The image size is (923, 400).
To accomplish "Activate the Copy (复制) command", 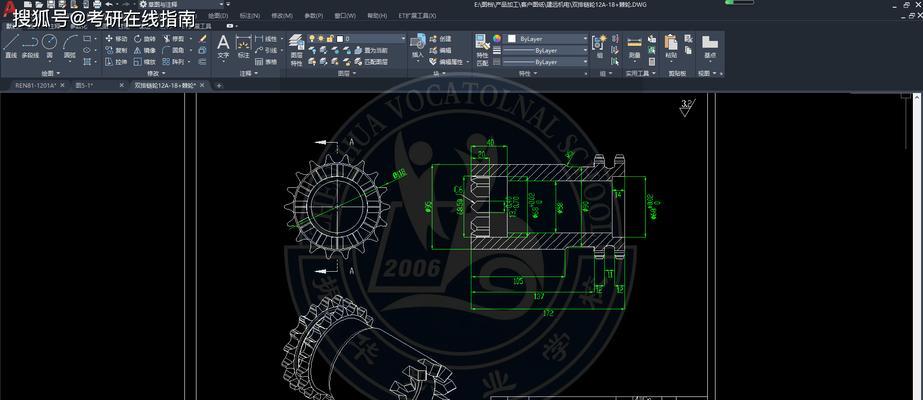I will 116,50.
